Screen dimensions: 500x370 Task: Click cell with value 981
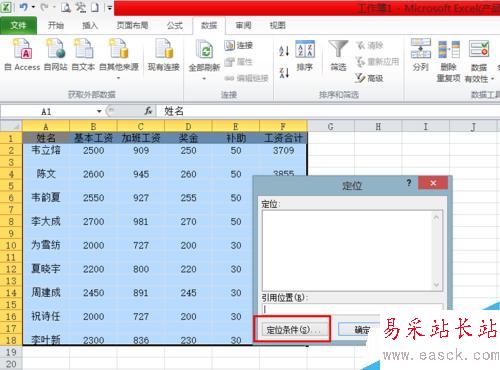click(141, 221)
